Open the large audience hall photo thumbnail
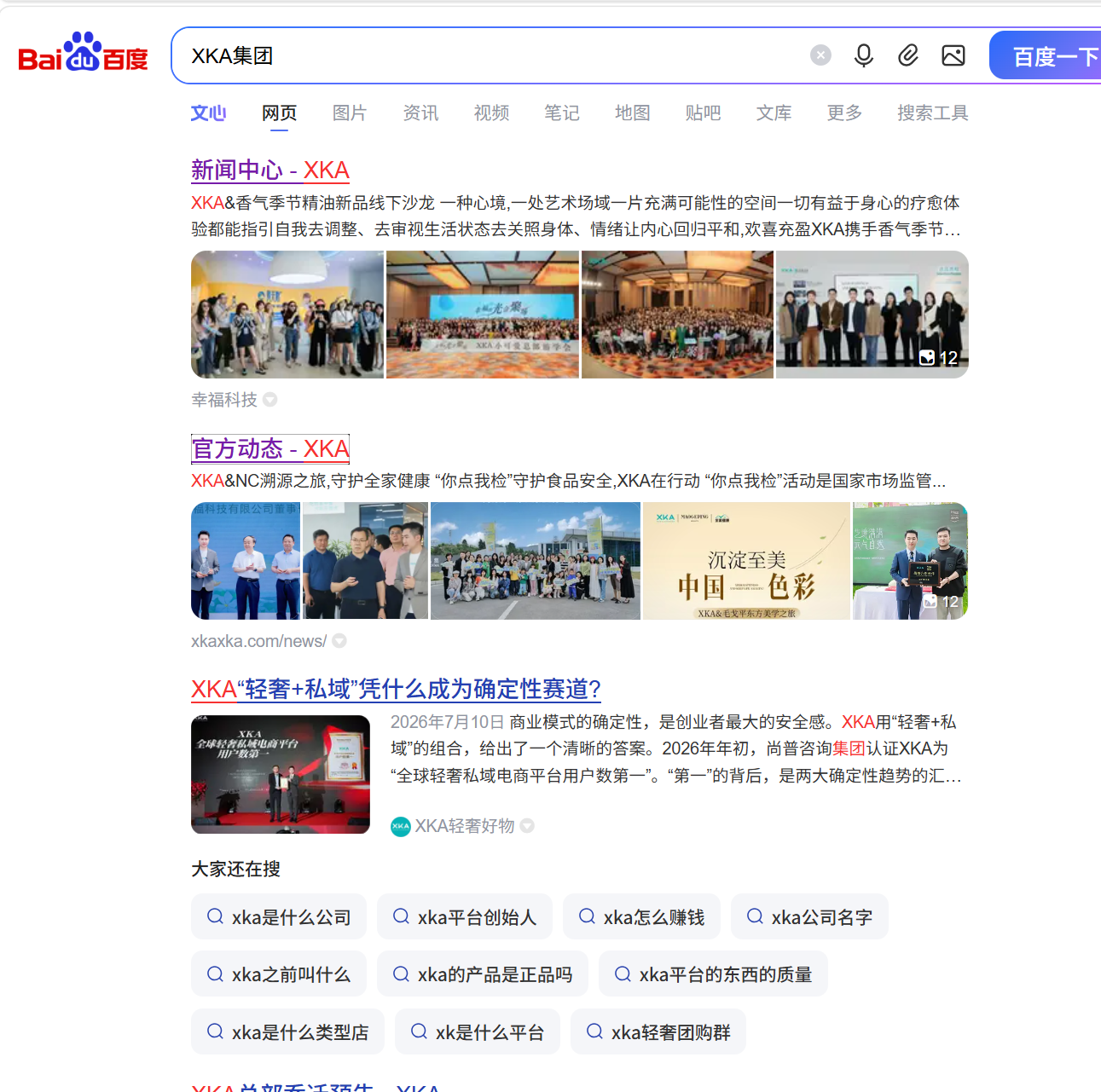The image size is (1101, 1092). coord(678,315)
